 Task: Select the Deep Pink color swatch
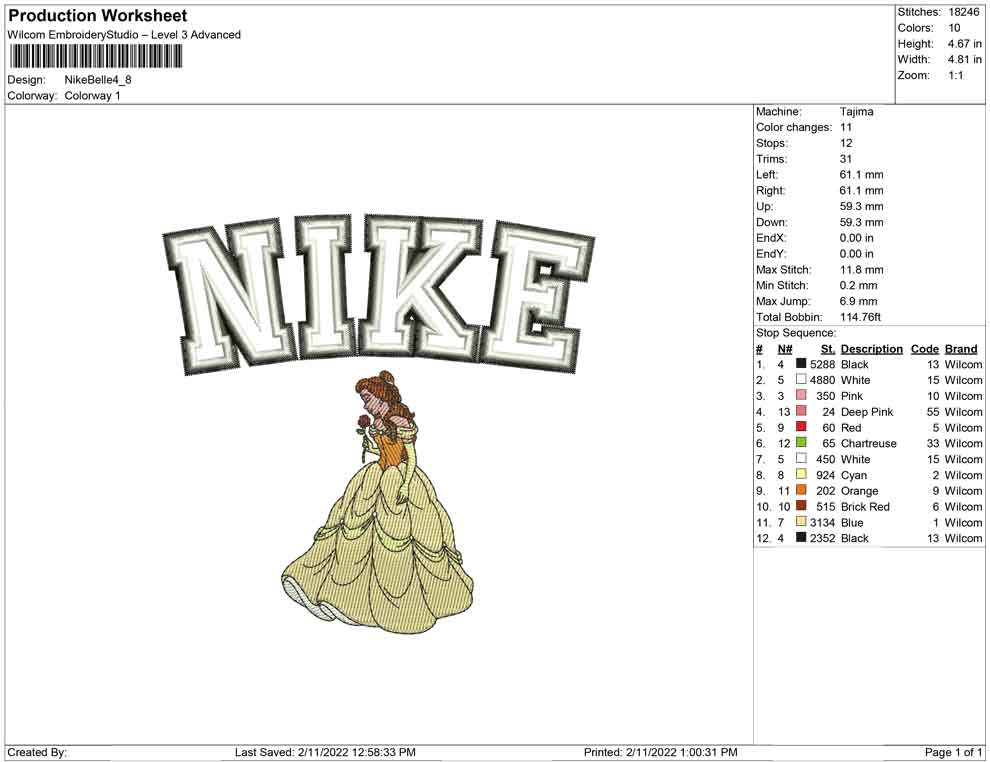[x=801, y=411]
